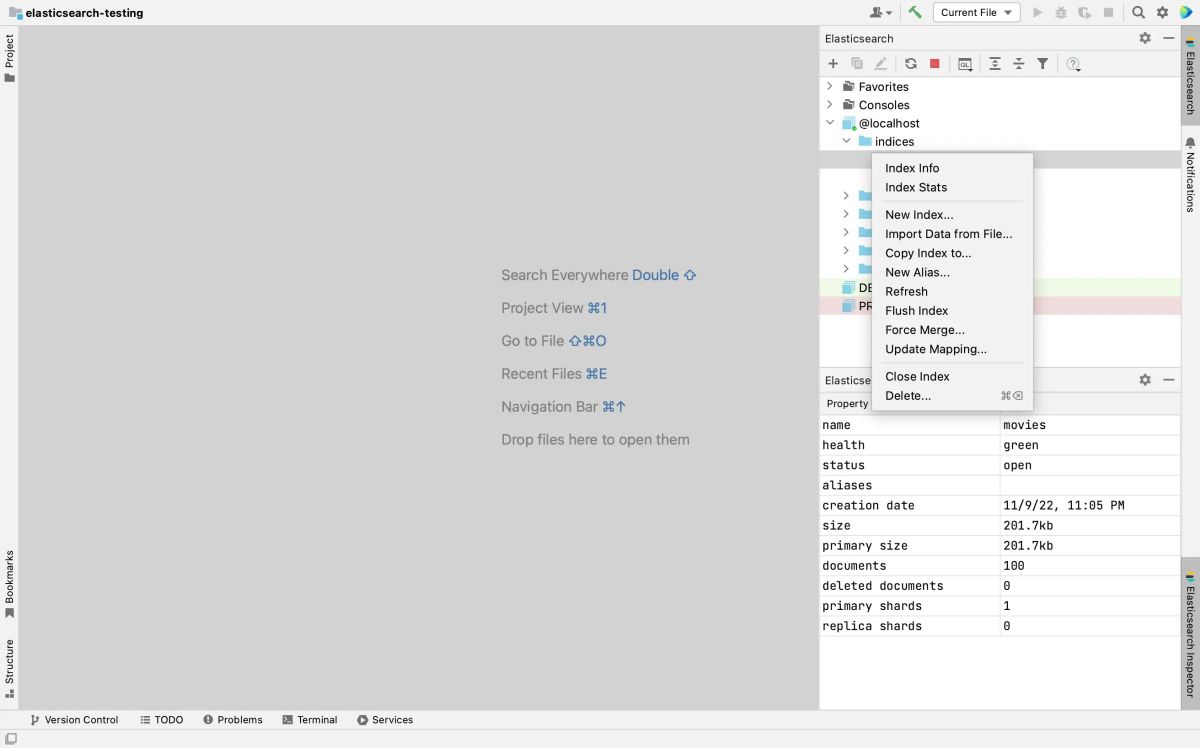The image size is (1200, 748).
Task: Click the colorful JetBrains toolbox icon
Action: [x=1186, y=12]
